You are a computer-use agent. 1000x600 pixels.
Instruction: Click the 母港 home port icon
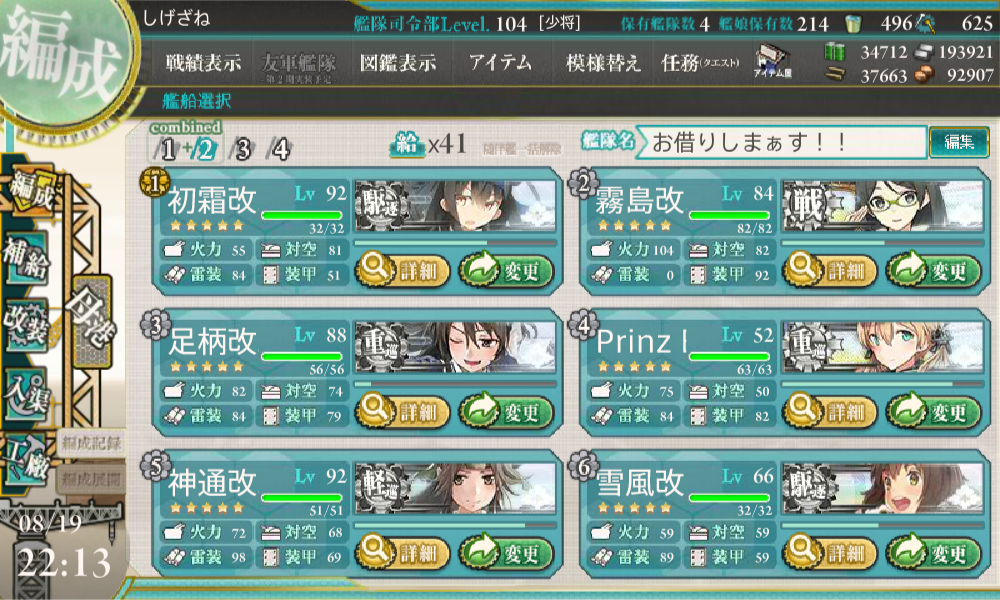coord(92,321)
